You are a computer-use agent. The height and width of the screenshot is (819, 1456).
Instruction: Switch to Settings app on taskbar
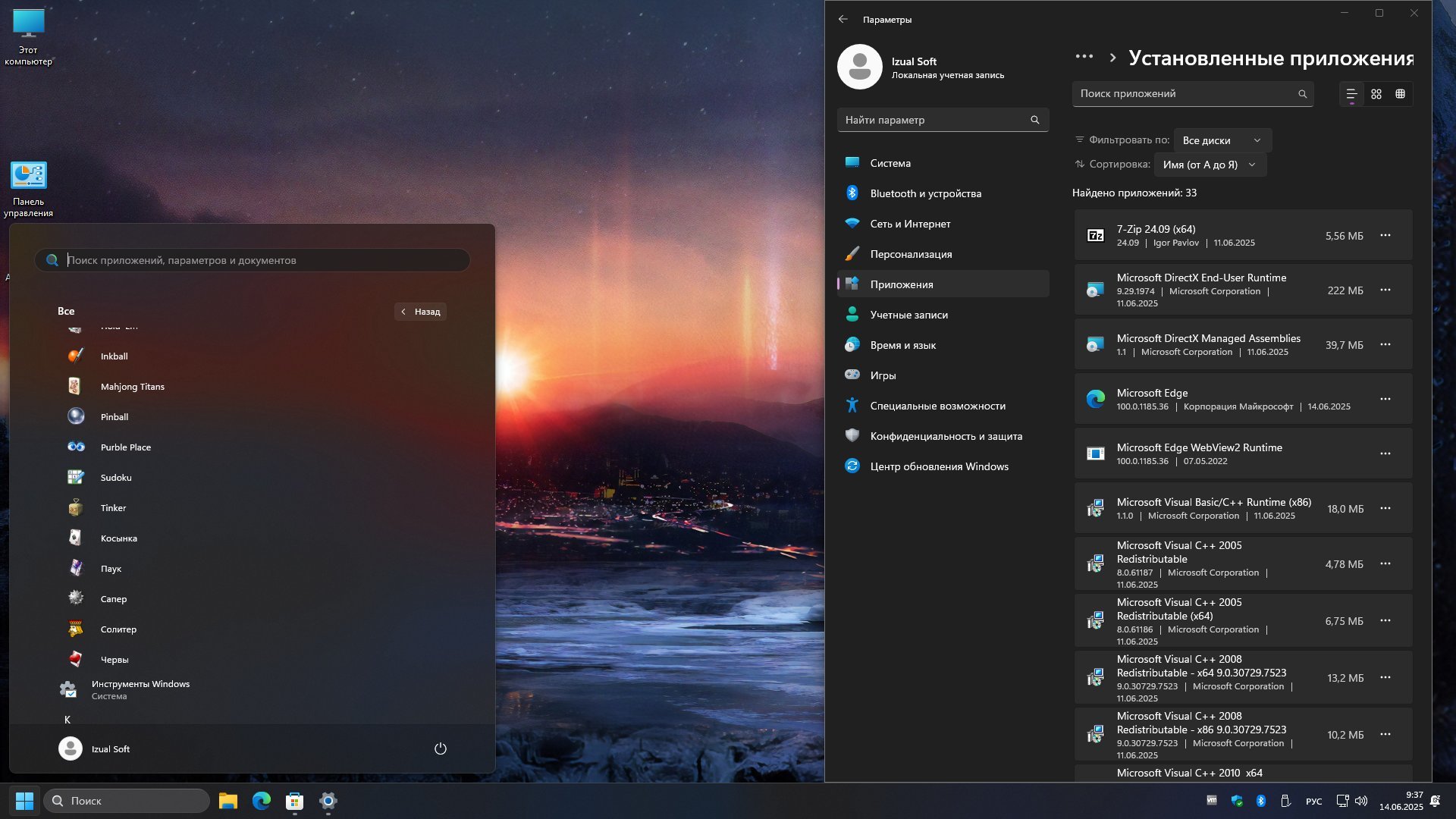[328, 801]
